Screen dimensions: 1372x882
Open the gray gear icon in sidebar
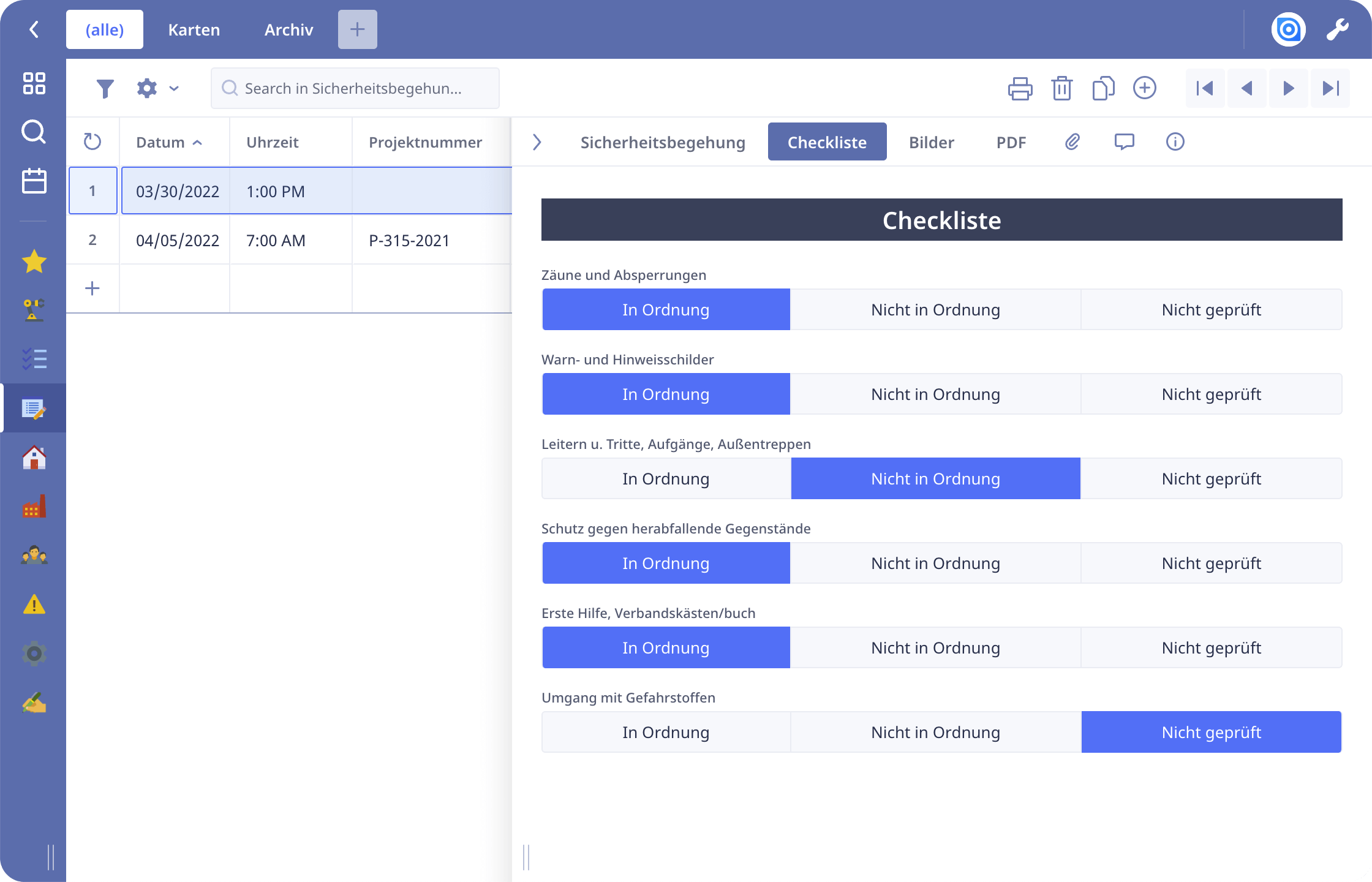pyautogui.click(x=34, y=654)
